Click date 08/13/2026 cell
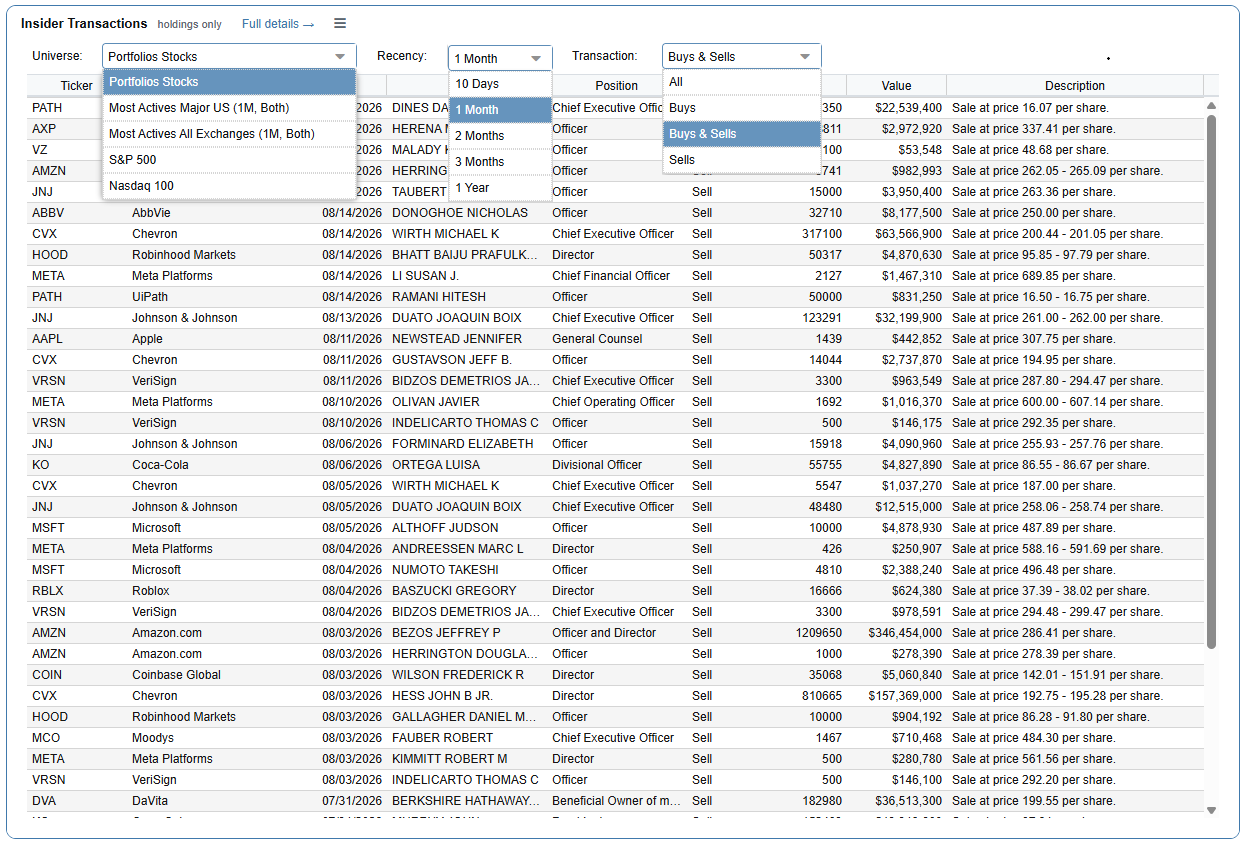1243x841 pixels. coord(352,318)
